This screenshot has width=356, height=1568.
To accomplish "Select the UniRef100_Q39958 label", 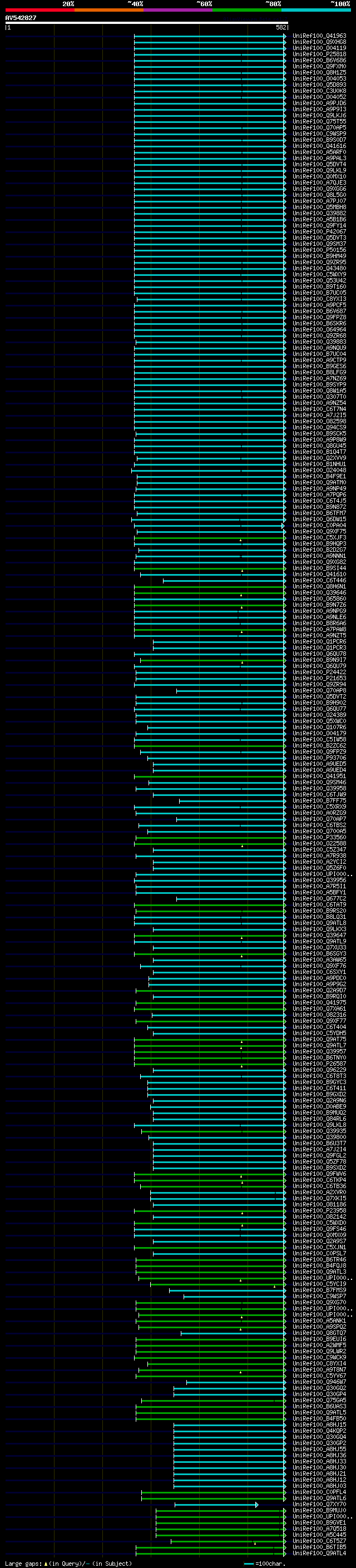I will point(319,788).
